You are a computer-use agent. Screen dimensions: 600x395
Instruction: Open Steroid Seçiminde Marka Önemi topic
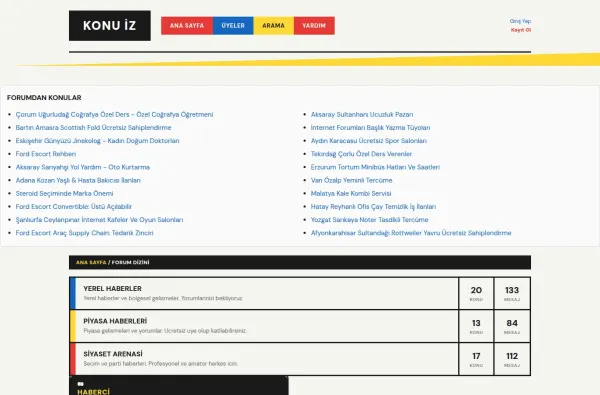tap(64, 193)
